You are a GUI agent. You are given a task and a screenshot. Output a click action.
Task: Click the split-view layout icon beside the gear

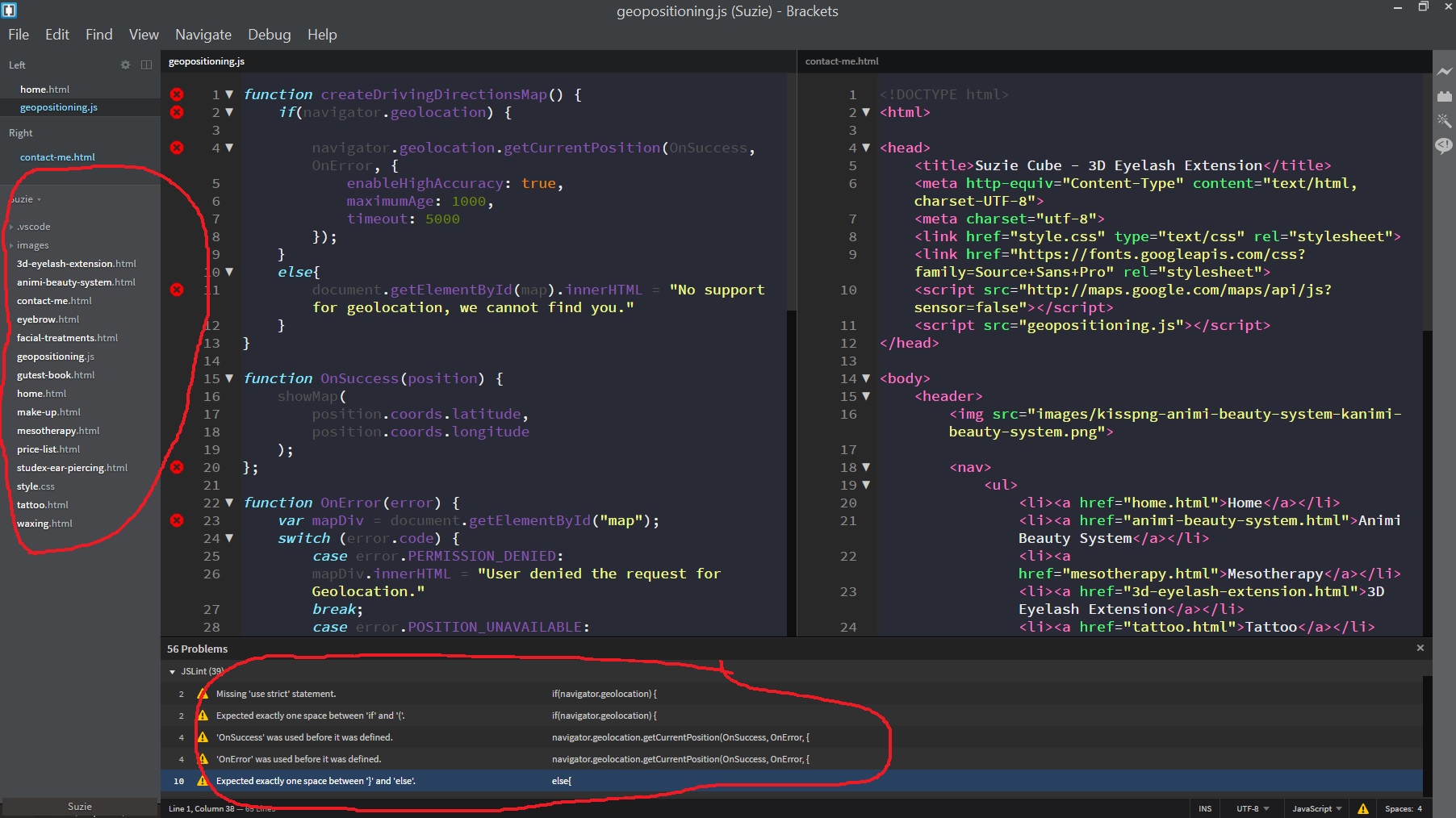pyautogui.click(x=146, y=65)
